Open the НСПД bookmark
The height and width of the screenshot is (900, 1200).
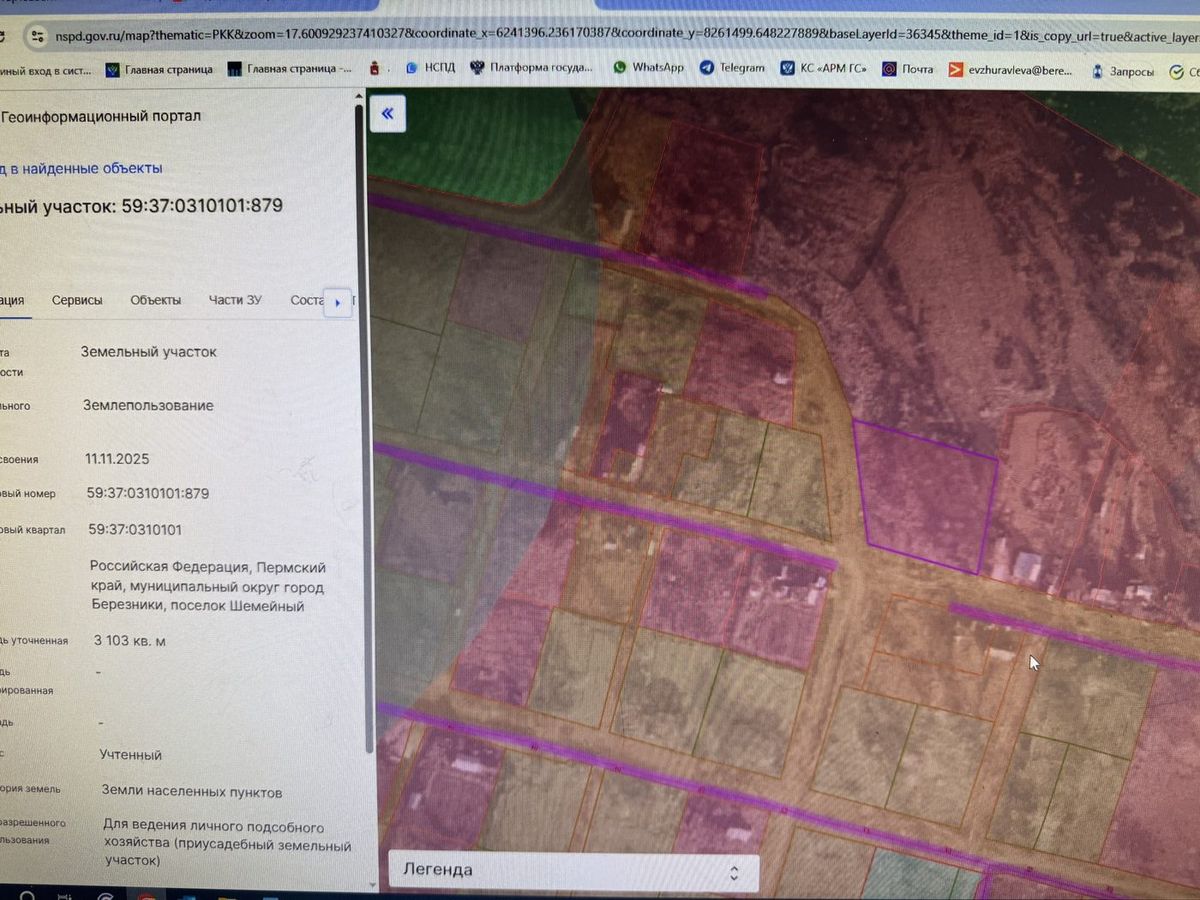pyautogui.click(x=430, y=68)
